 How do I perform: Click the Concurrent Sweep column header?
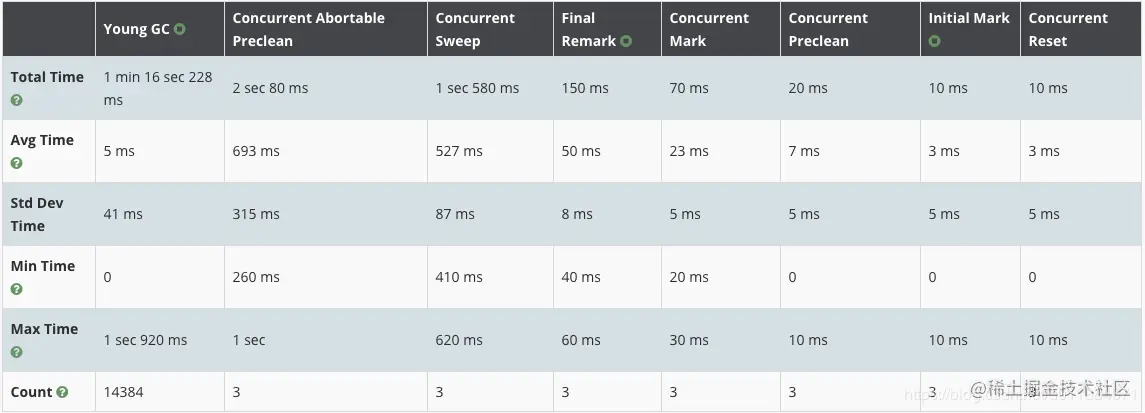coord(475,29)
